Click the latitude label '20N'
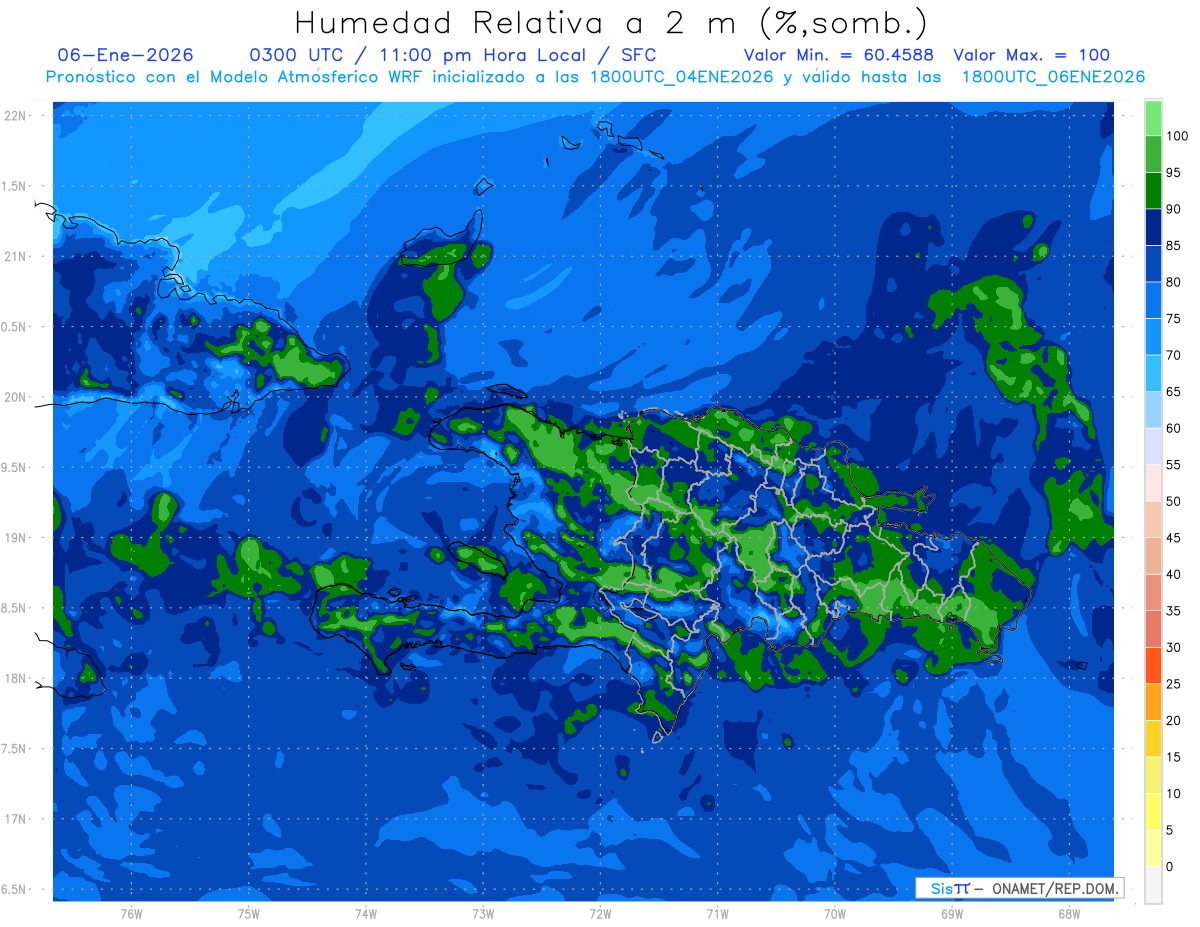The width and height of the screenshot is (1200, 927). [14, 397]
